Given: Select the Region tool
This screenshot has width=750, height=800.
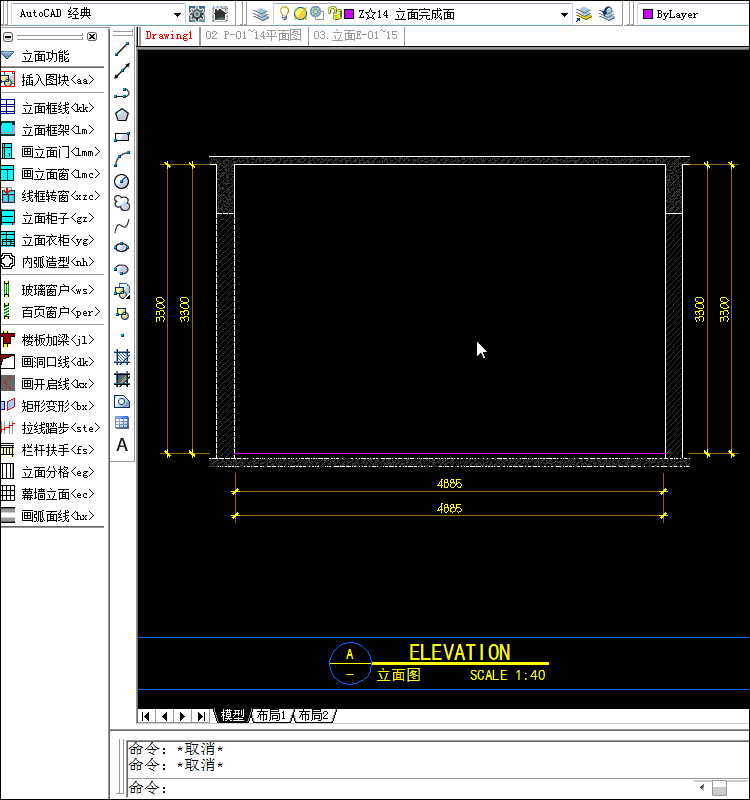Looking at the screenshot, I should point(122,402).
